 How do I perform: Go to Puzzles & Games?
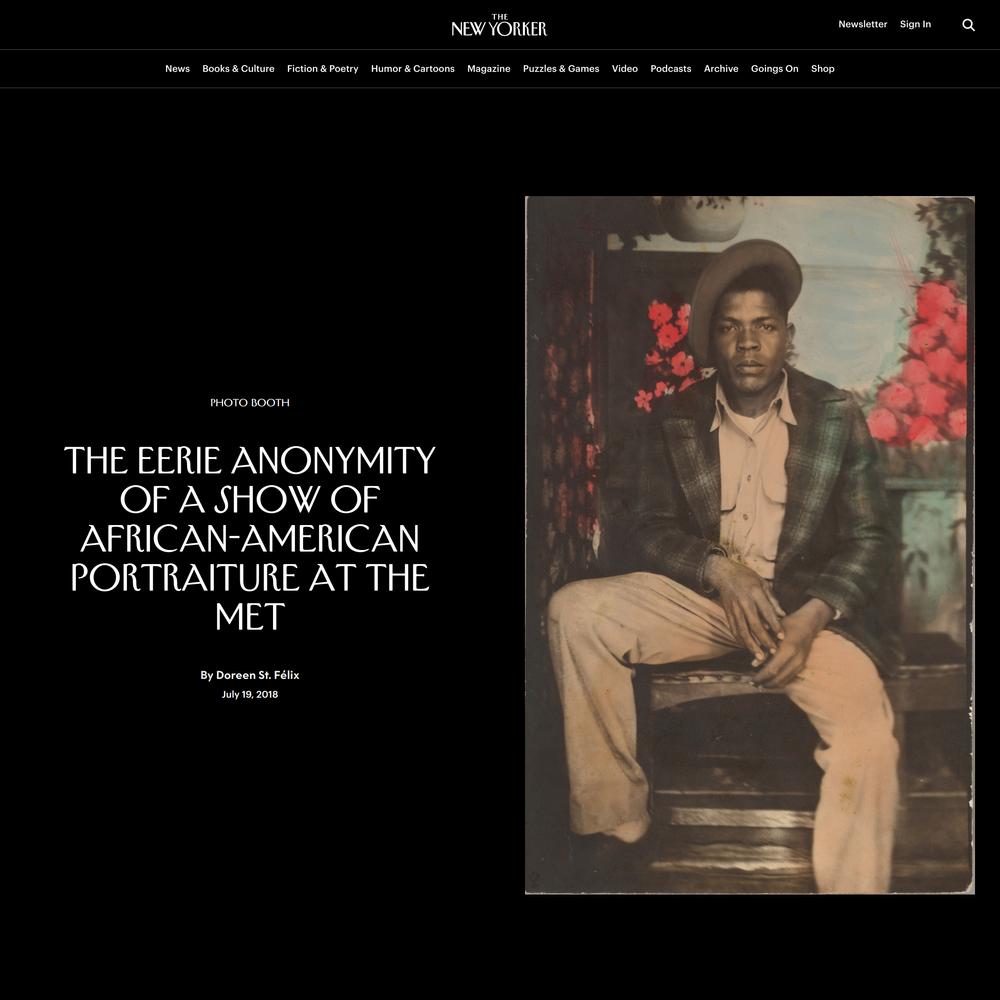[x=561, y=69]
